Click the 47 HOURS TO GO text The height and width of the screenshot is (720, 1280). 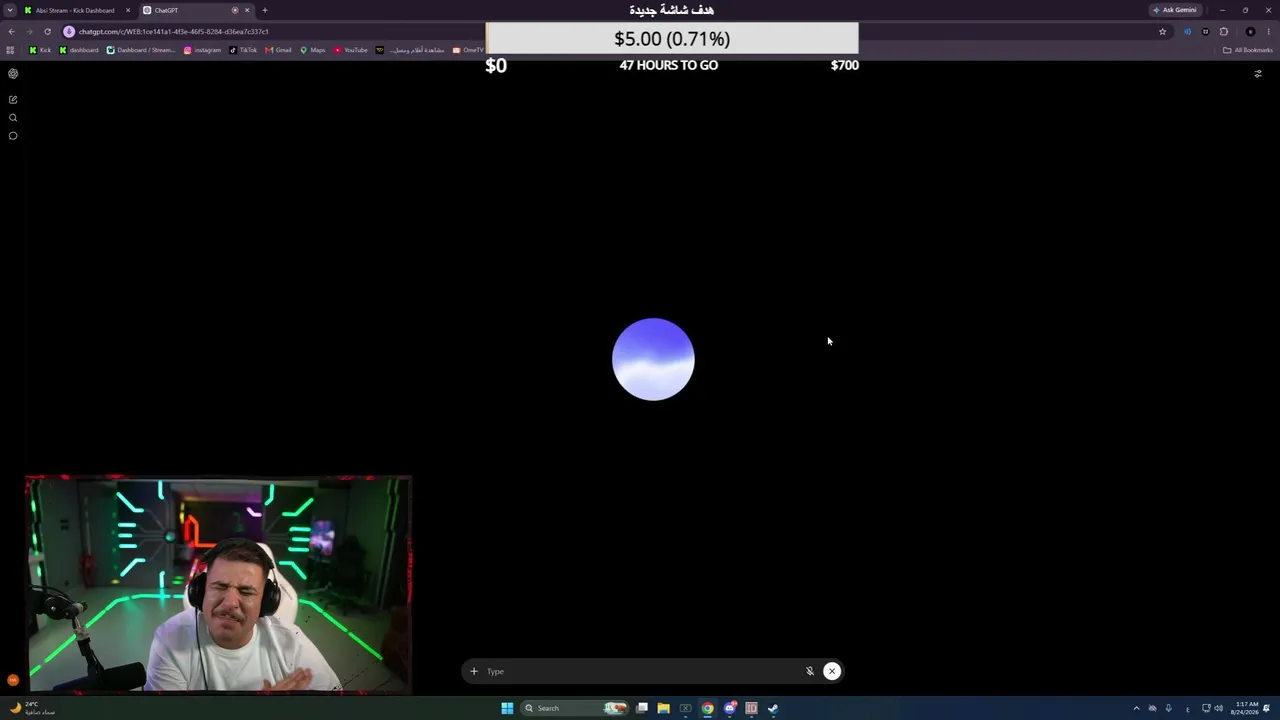tap(668, 65)
